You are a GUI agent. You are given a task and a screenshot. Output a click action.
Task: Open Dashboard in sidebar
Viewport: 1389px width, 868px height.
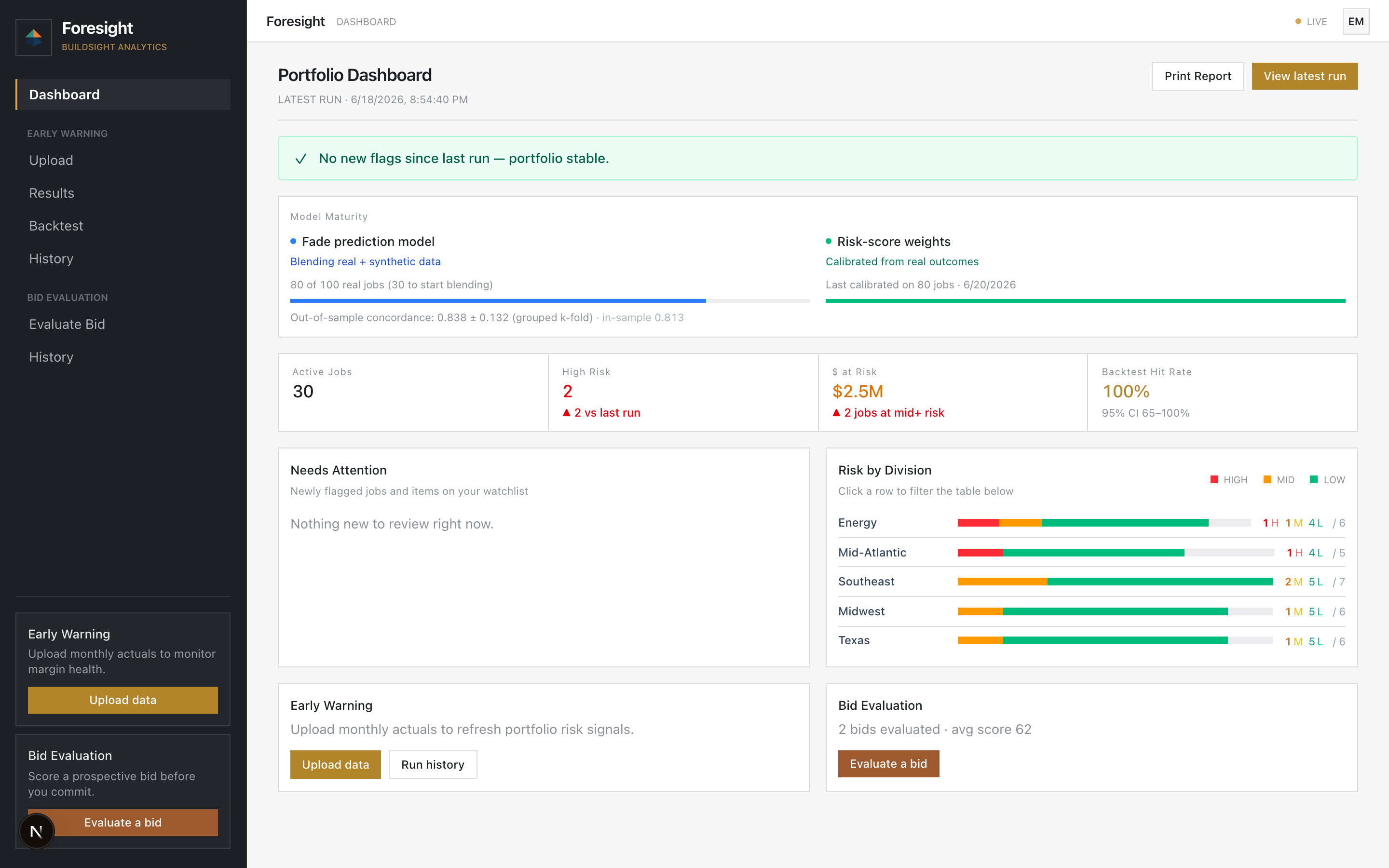pyautogui.click(x=123, y=95)
